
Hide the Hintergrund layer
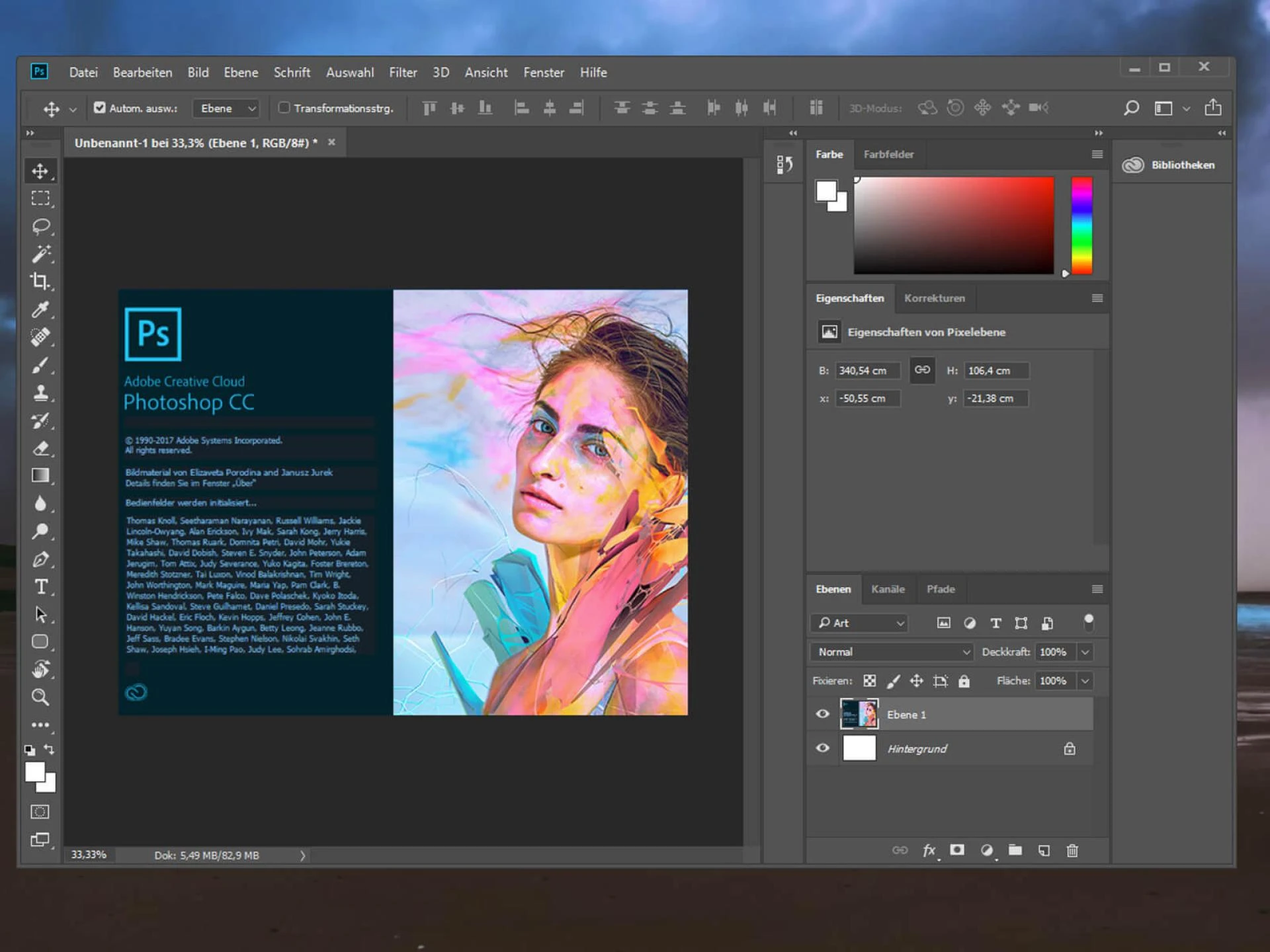tap(822, 748)
